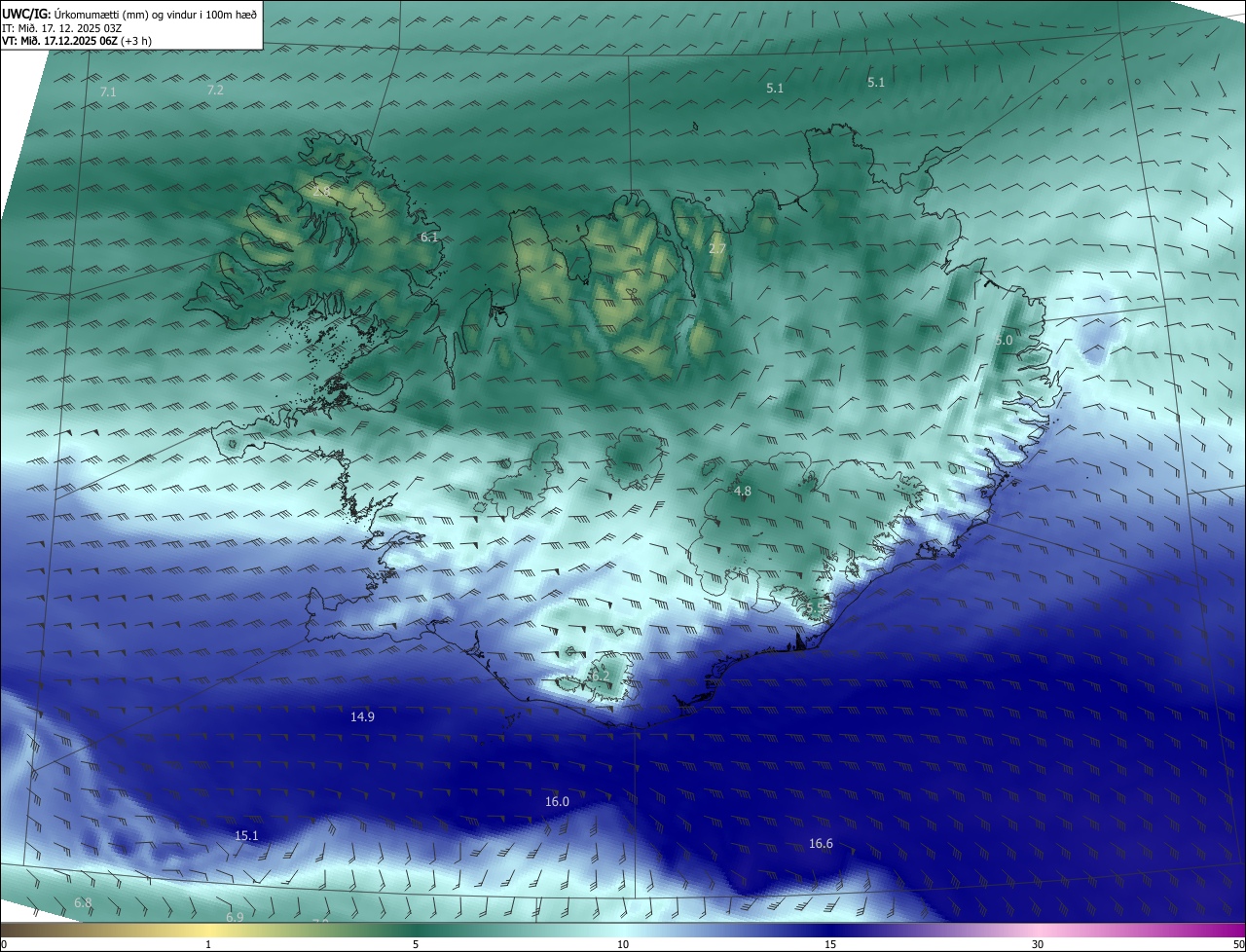Screen dimensions: 1246x952
Task: Click the 2.7 value label in north Iceland
Action: pyautogui.click(x=717, y=249)
